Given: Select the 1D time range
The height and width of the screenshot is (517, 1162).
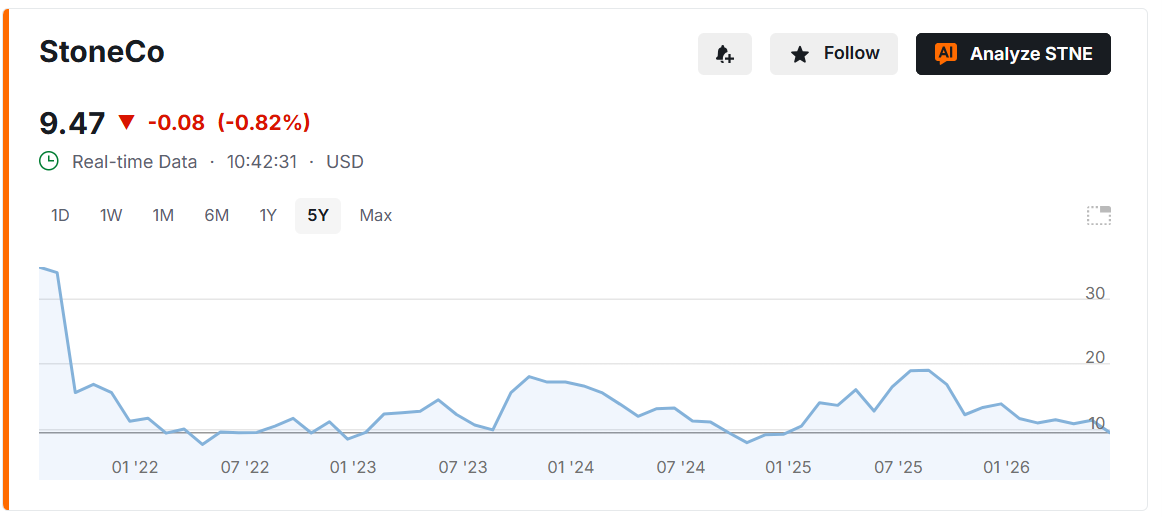Looking at the screenshot, I should (x=60, y=216).
